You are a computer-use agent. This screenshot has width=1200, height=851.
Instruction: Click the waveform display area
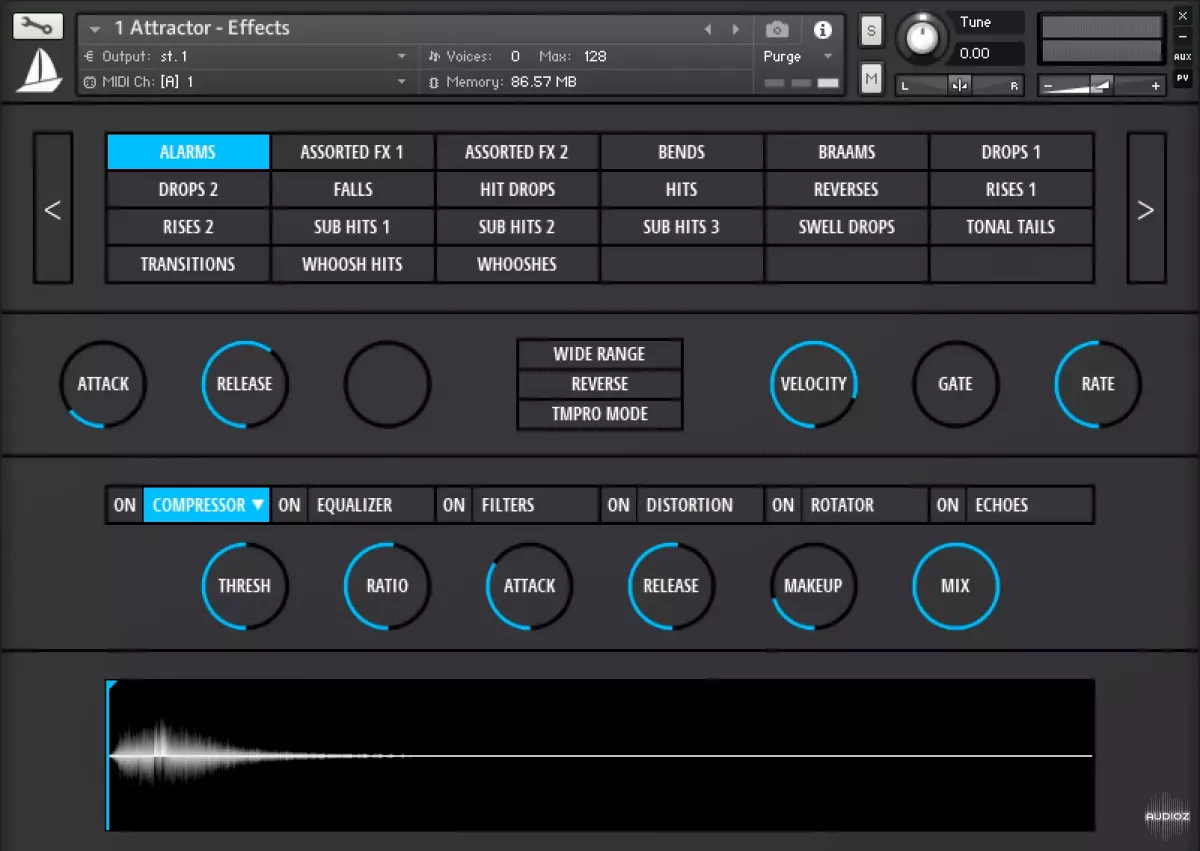point(600,755)
